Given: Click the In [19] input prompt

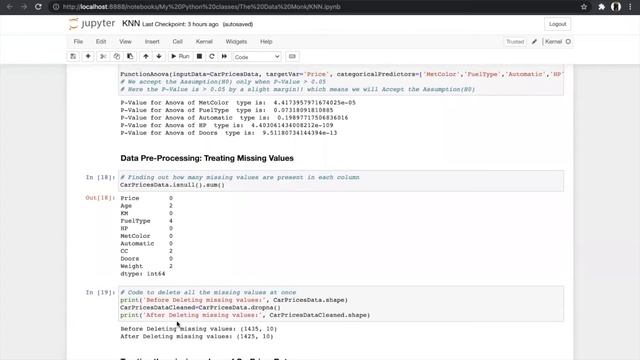Looking at the screenshot, I should pyautogui.click(x=100, y=292).
